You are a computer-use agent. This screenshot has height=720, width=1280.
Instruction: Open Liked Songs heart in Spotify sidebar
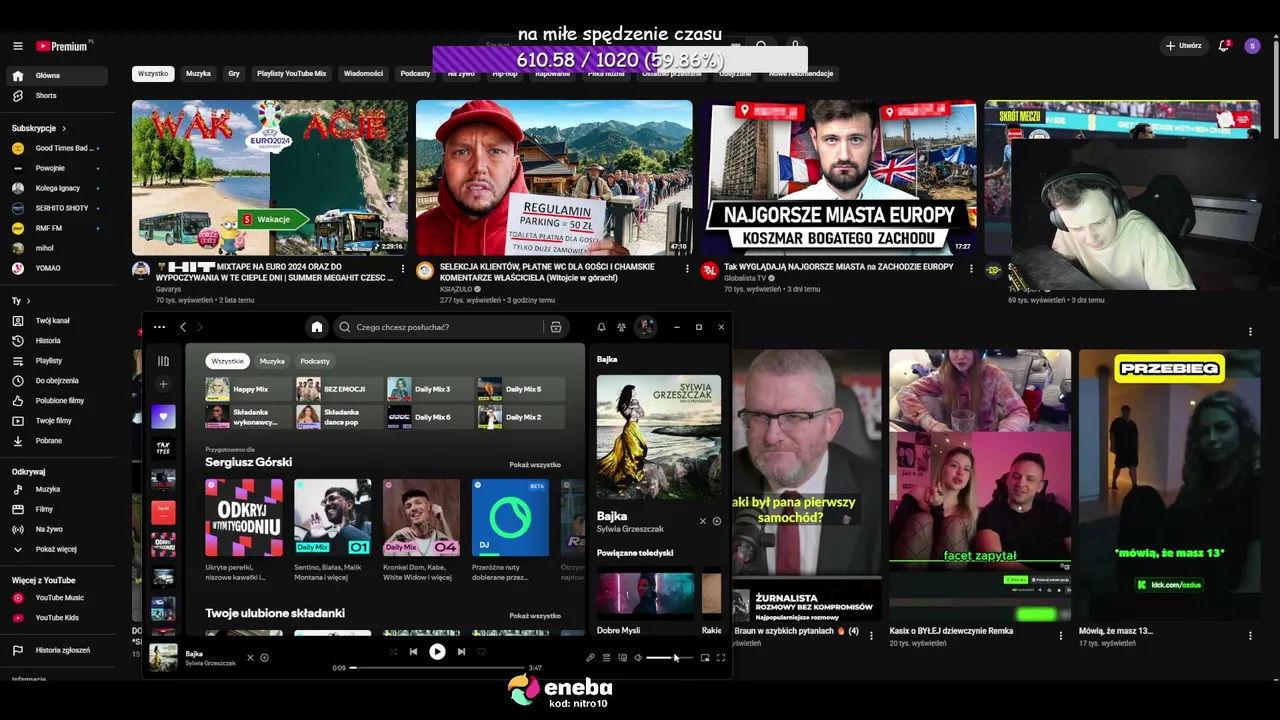(x=163, y=416)
